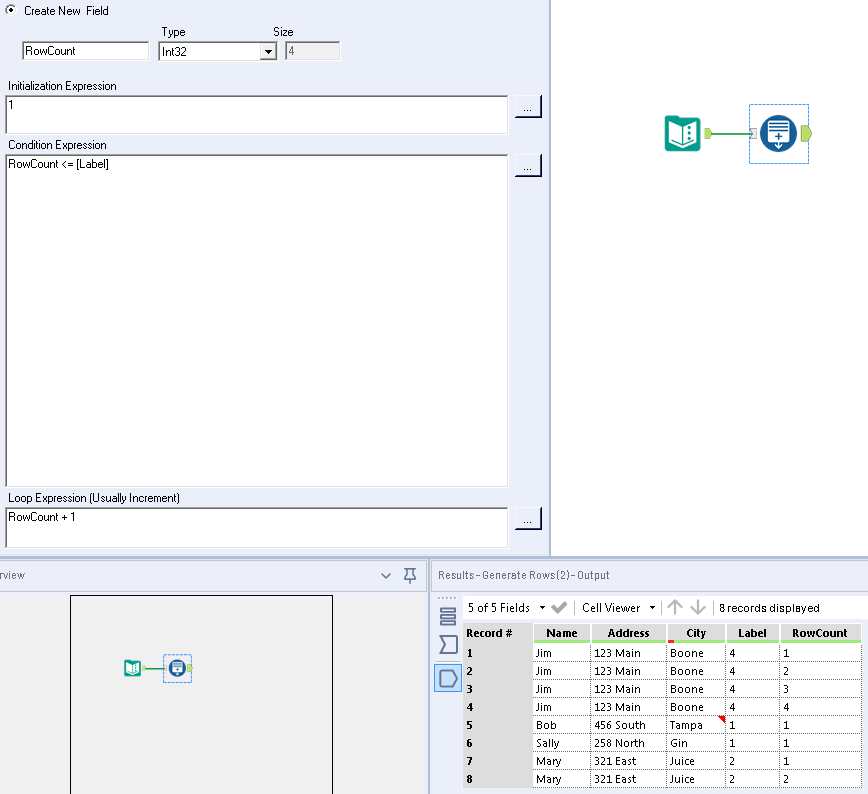Pin the Overview panel
Image resolution: width=868 pixels, height=794 pixels.
pyautogui.click(x=409, y=575)
